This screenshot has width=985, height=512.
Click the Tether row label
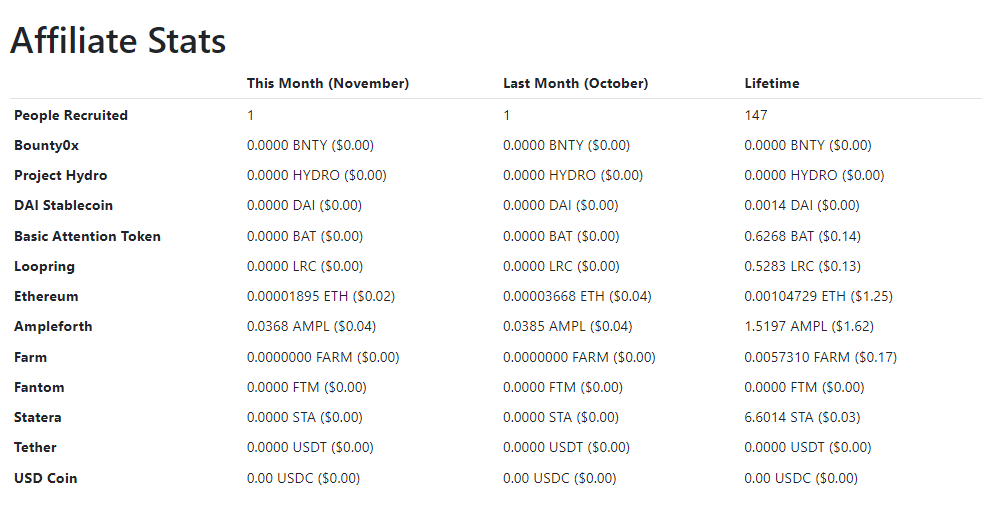tap(35, 448)
